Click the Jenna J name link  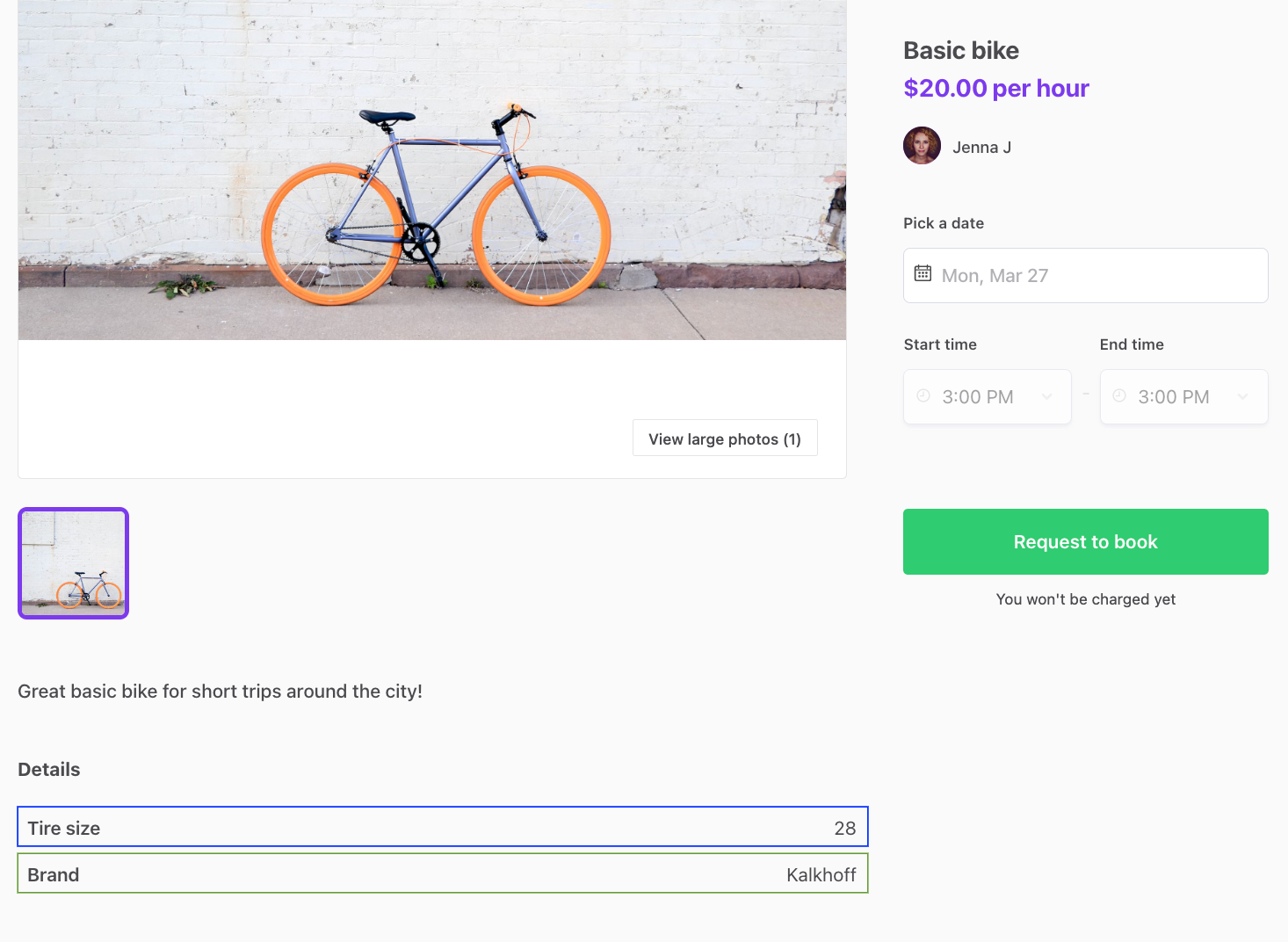(981, 147)
